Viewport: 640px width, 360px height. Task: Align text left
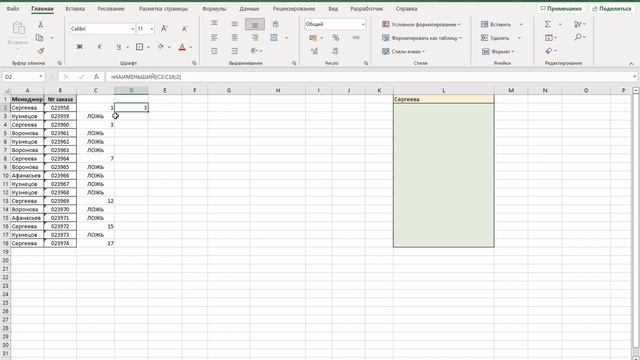point(214,38)
